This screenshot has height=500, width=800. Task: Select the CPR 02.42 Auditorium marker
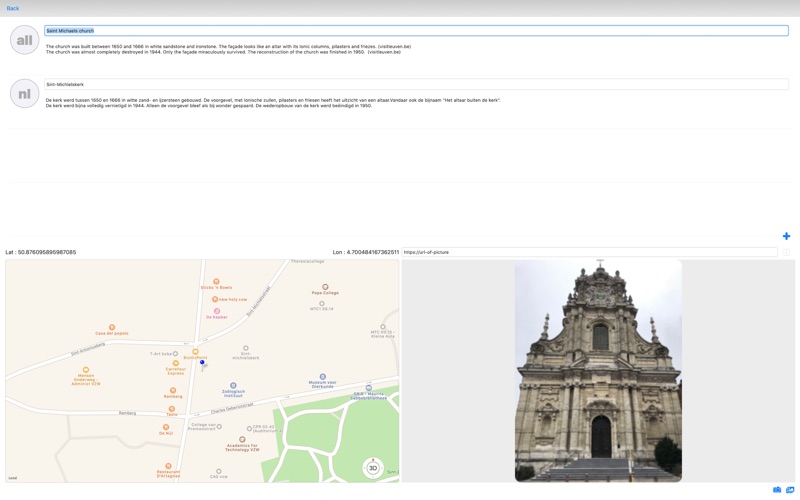[x=249, y=429]
